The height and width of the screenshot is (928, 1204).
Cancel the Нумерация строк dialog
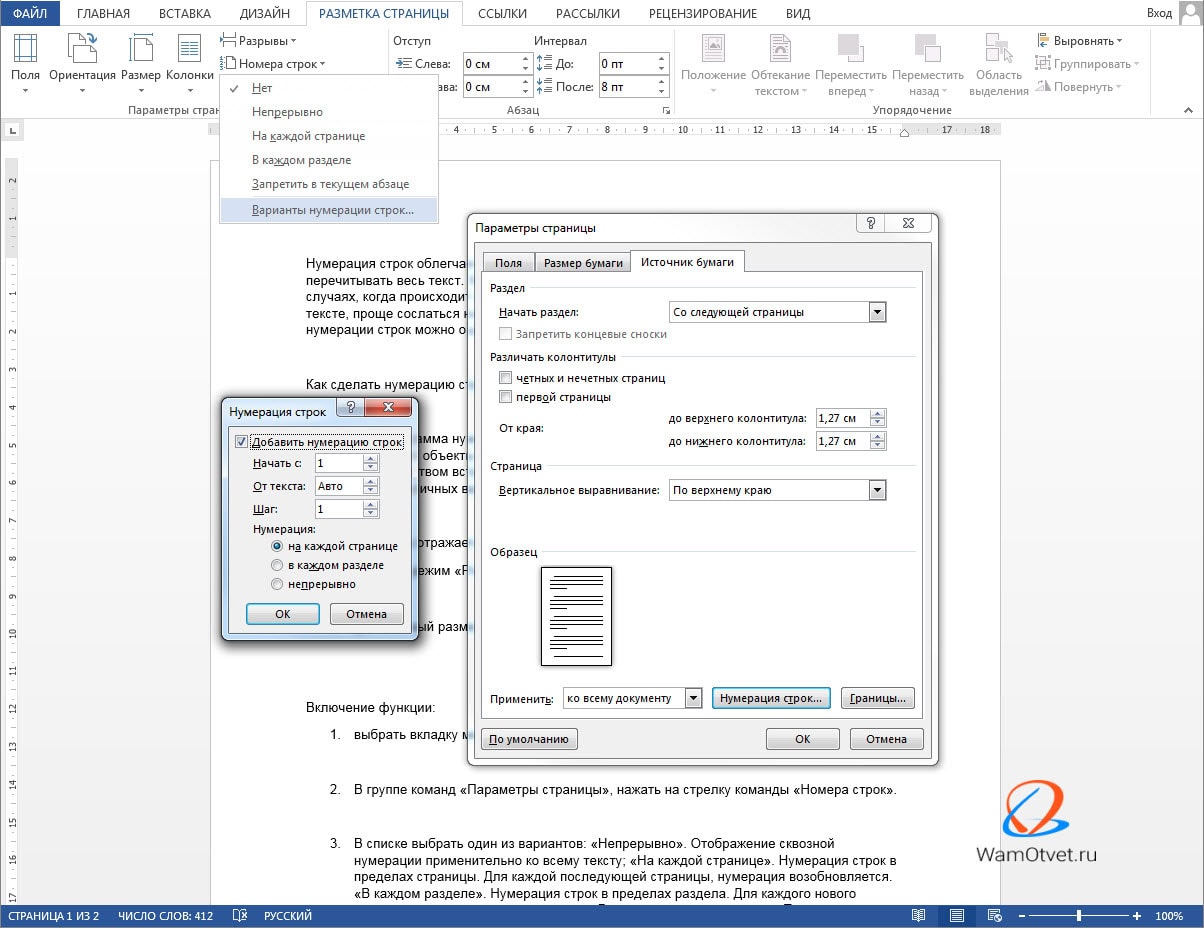(x=366, y=614)
